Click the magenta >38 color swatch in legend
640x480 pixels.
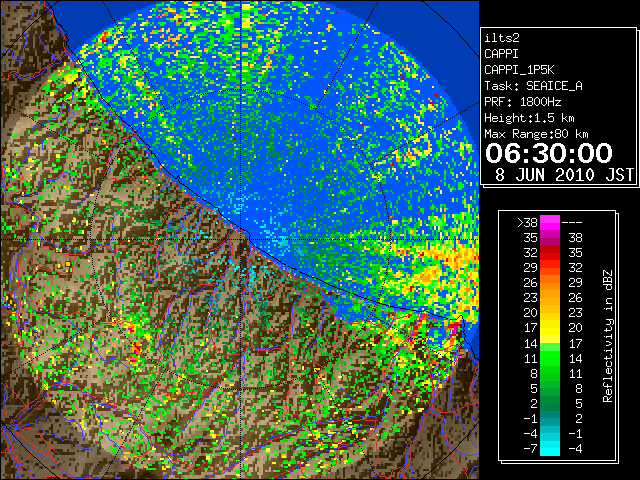pyautogui.click(x=550, y=222)
